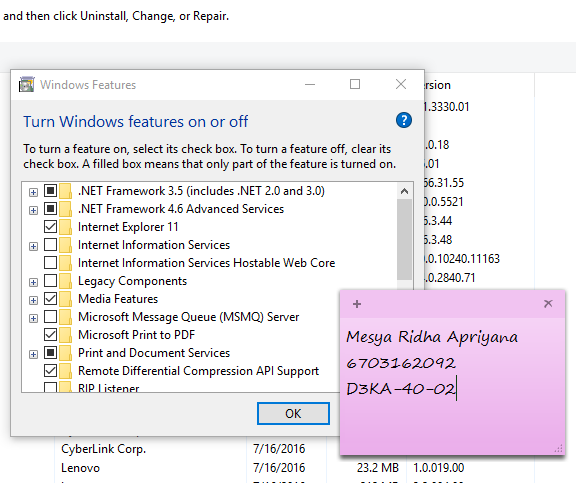The height and width of the screenshot is (483, 576).
Task: Click sticky note line 6703162092
Action: (x=401, y=363)
